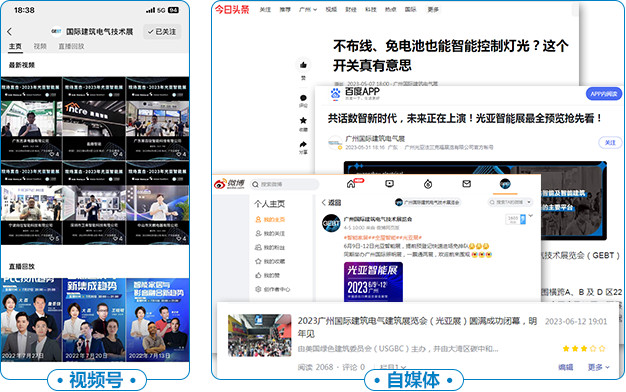This screenshot has width=626, height=392.
Task: Switch to the 主页 tab
Action: pos(15,46)
